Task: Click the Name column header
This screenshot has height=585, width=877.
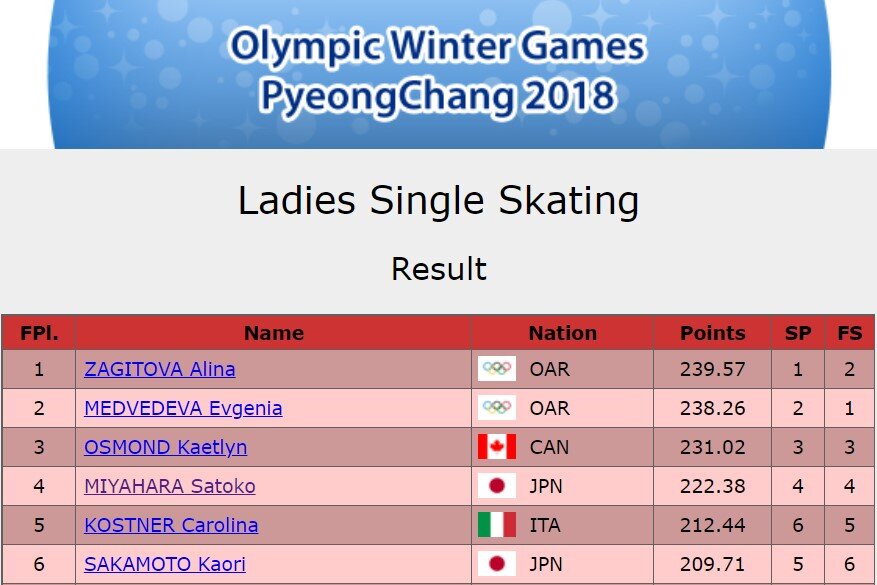Action: point(273,333)
